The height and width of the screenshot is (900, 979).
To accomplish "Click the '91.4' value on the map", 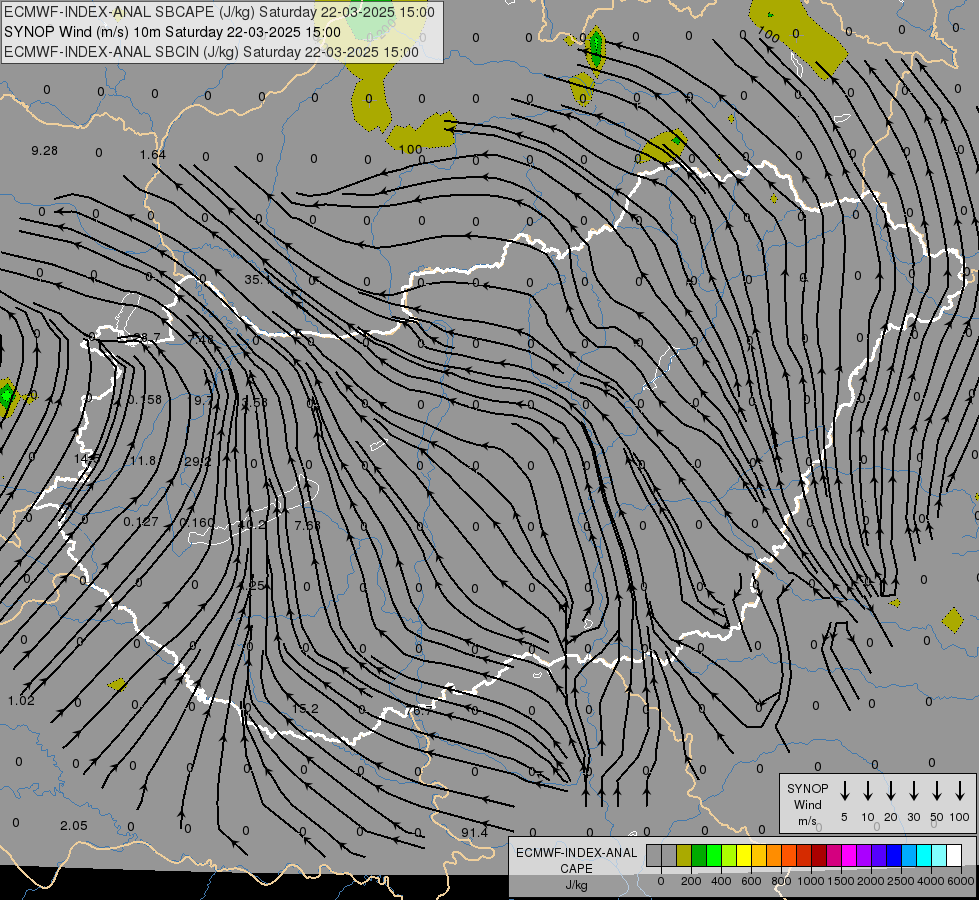I will (475, 833).
